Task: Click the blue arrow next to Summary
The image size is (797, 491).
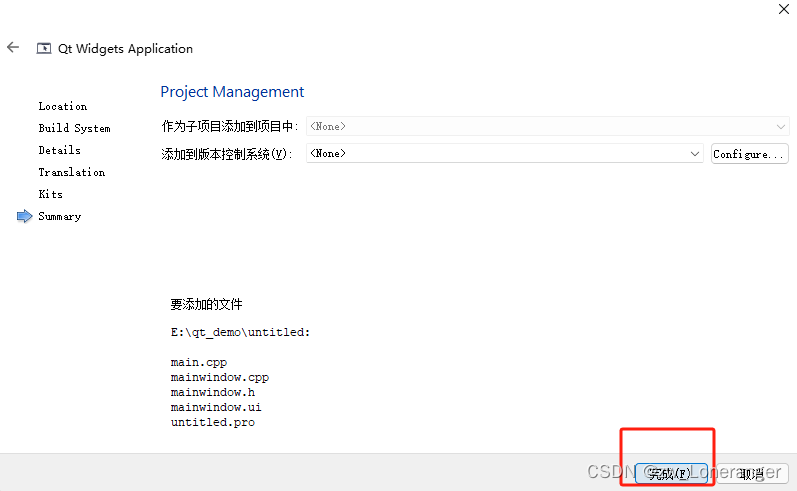Action: pos(24,216)
